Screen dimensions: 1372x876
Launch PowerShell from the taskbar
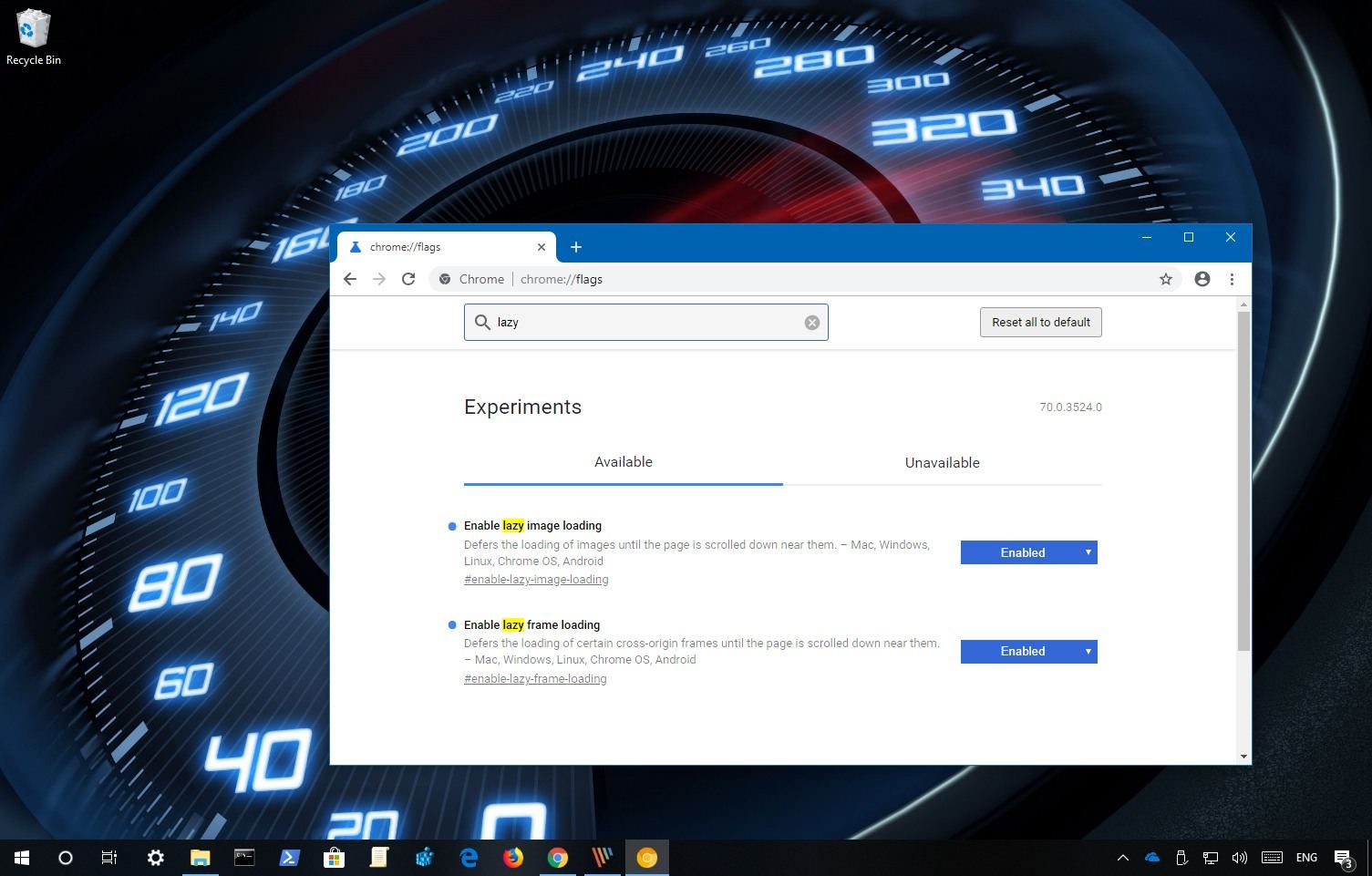289,858
